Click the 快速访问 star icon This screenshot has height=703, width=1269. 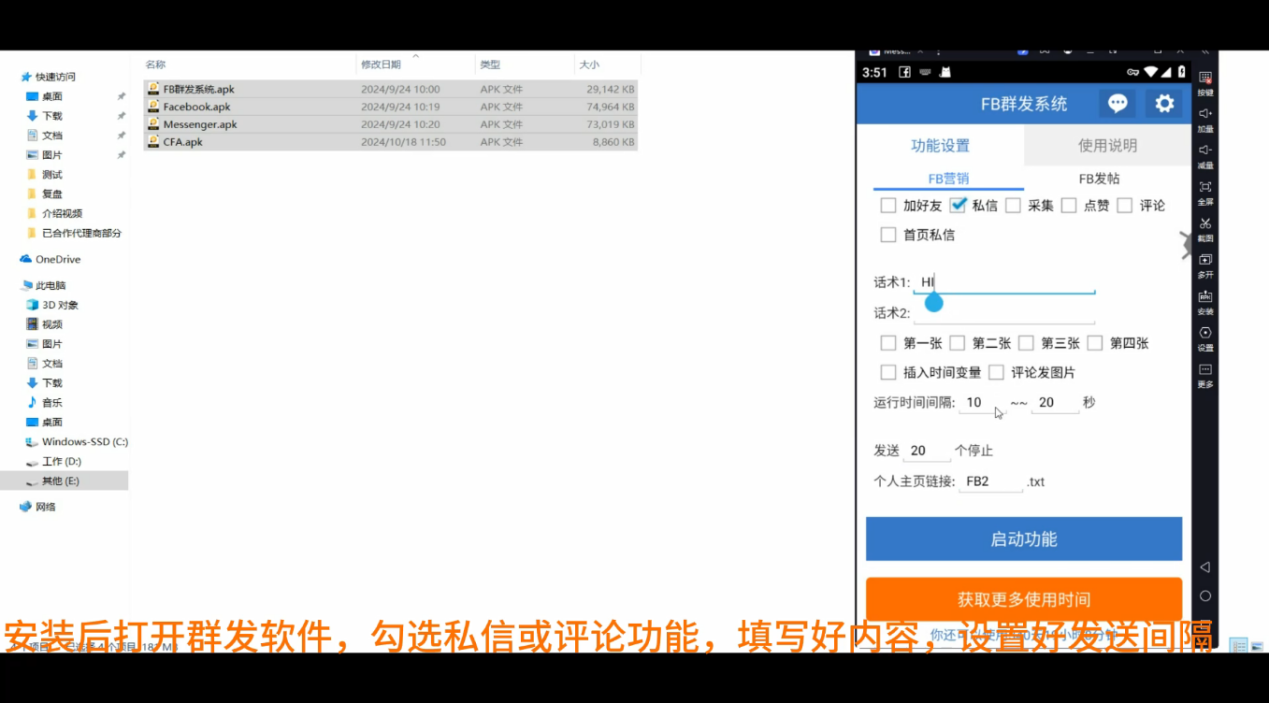tap(26, 77)
